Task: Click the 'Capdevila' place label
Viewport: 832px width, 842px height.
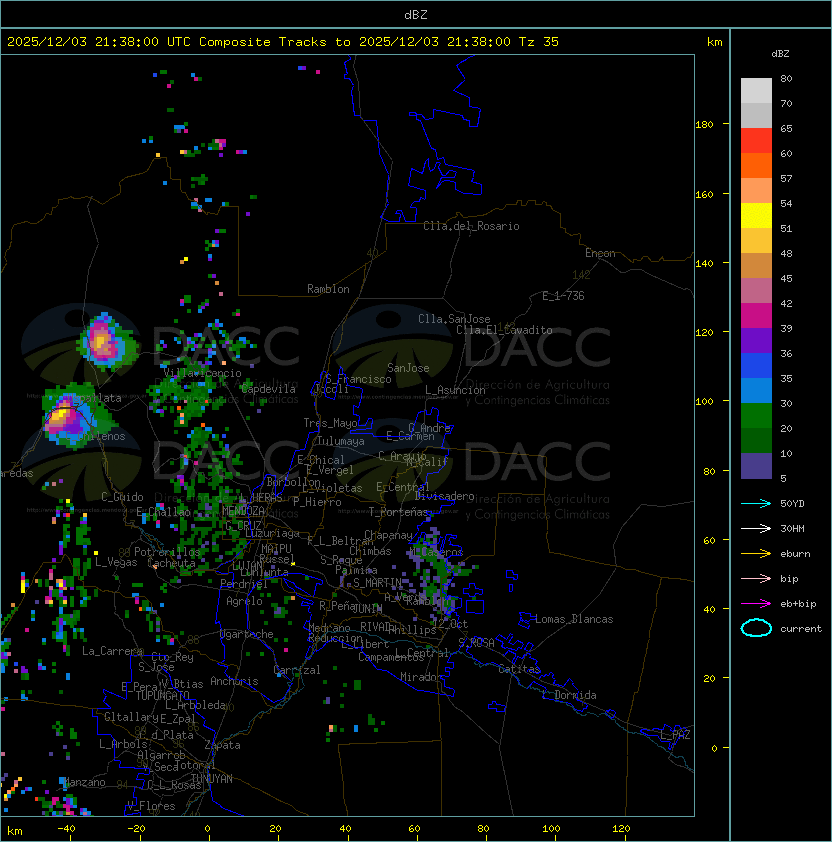Action: click(268, 389)
